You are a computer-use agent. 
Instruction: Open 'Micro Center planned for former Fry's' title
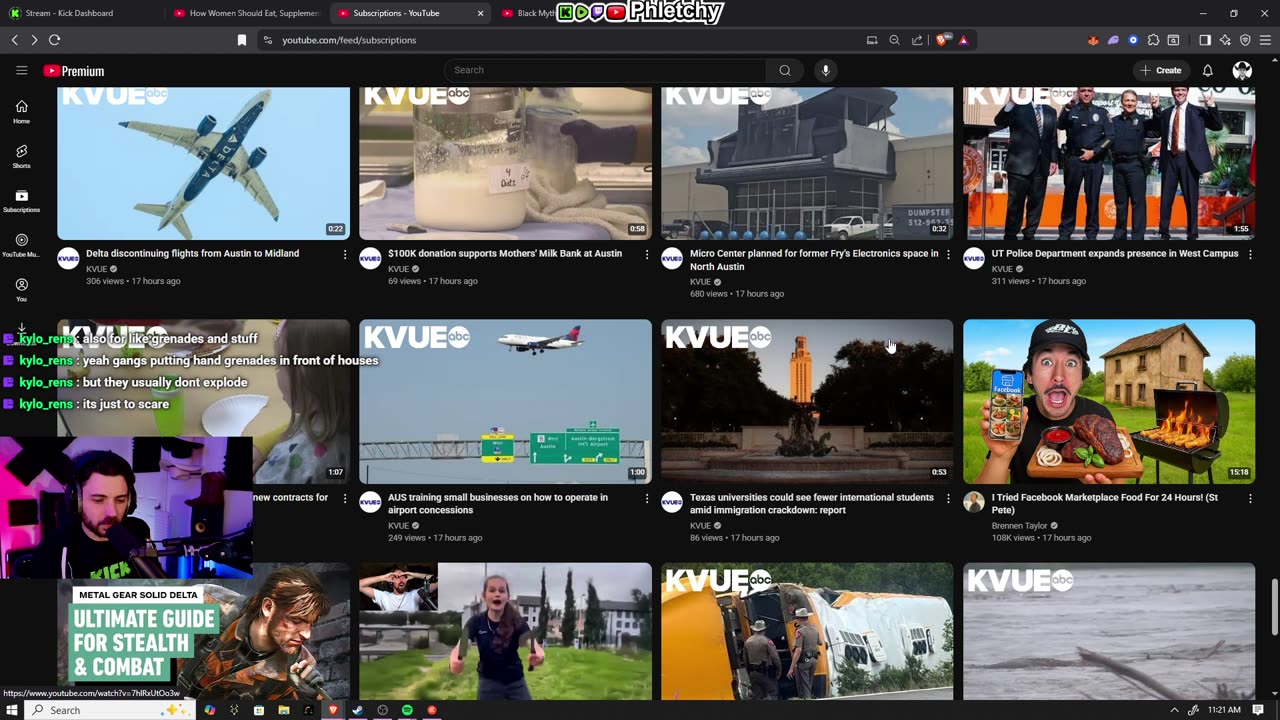[814, 260]
